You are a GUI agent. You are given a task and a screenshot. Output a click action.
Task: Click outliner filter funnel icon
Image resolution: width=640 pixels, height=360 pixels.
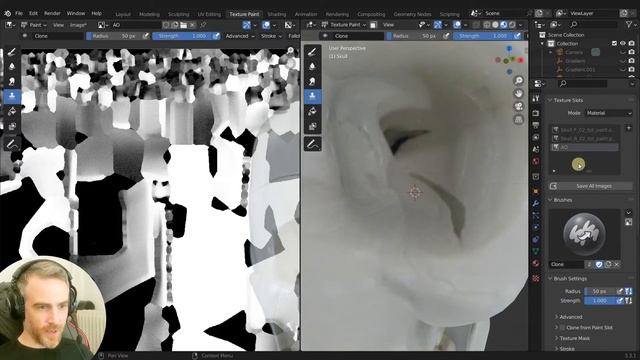629,25
